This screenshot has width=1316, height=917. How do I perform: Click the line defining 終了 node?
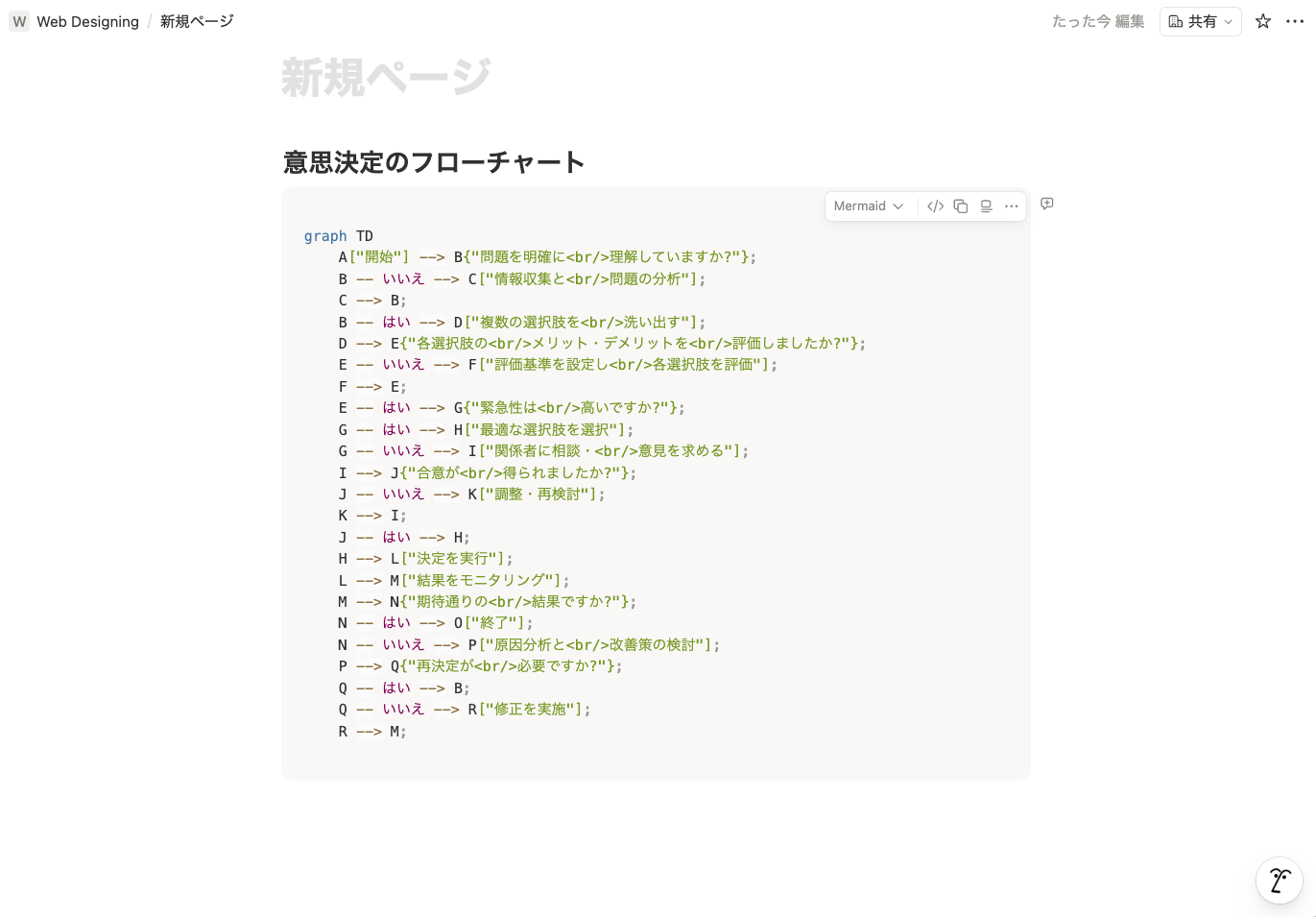coord(435,623)
